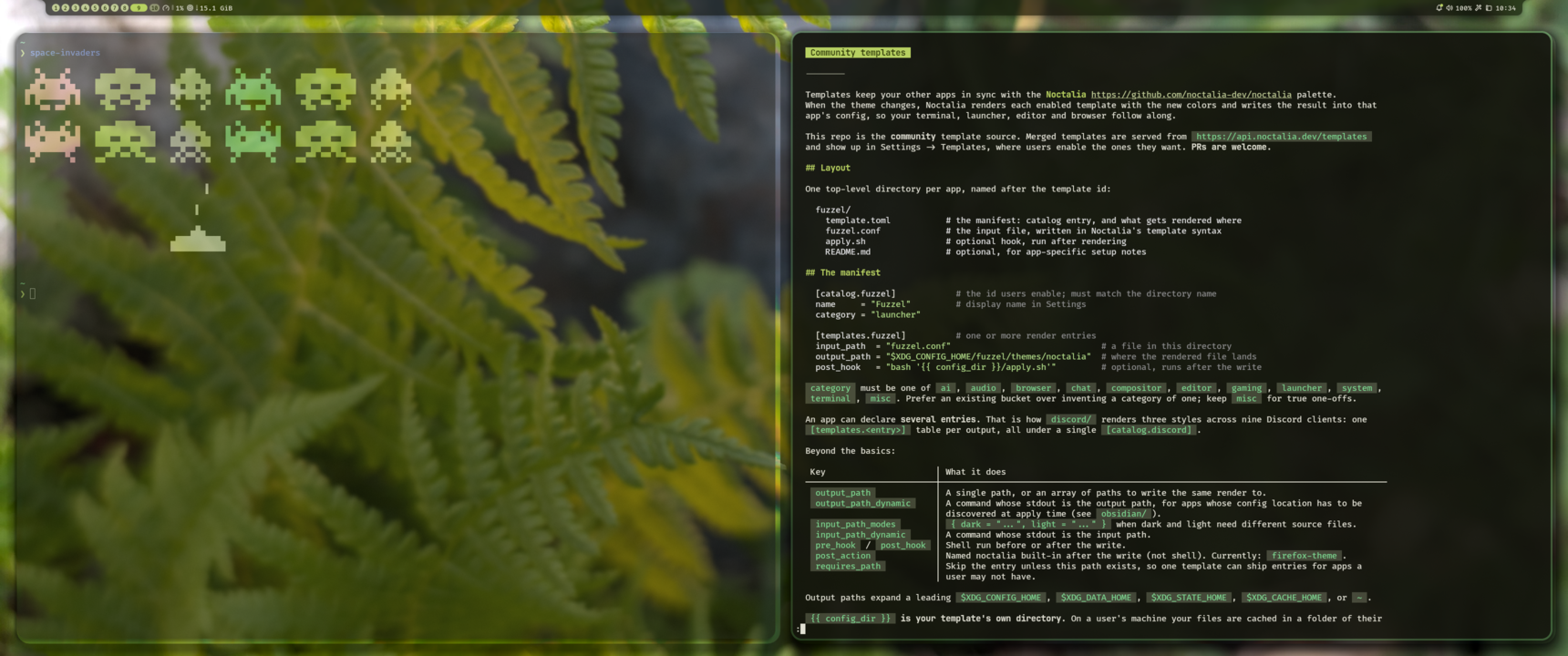Click the "[templates.<entry>]" code tag
This screenshot has height=656, width=1568.
tap(858, 430)
